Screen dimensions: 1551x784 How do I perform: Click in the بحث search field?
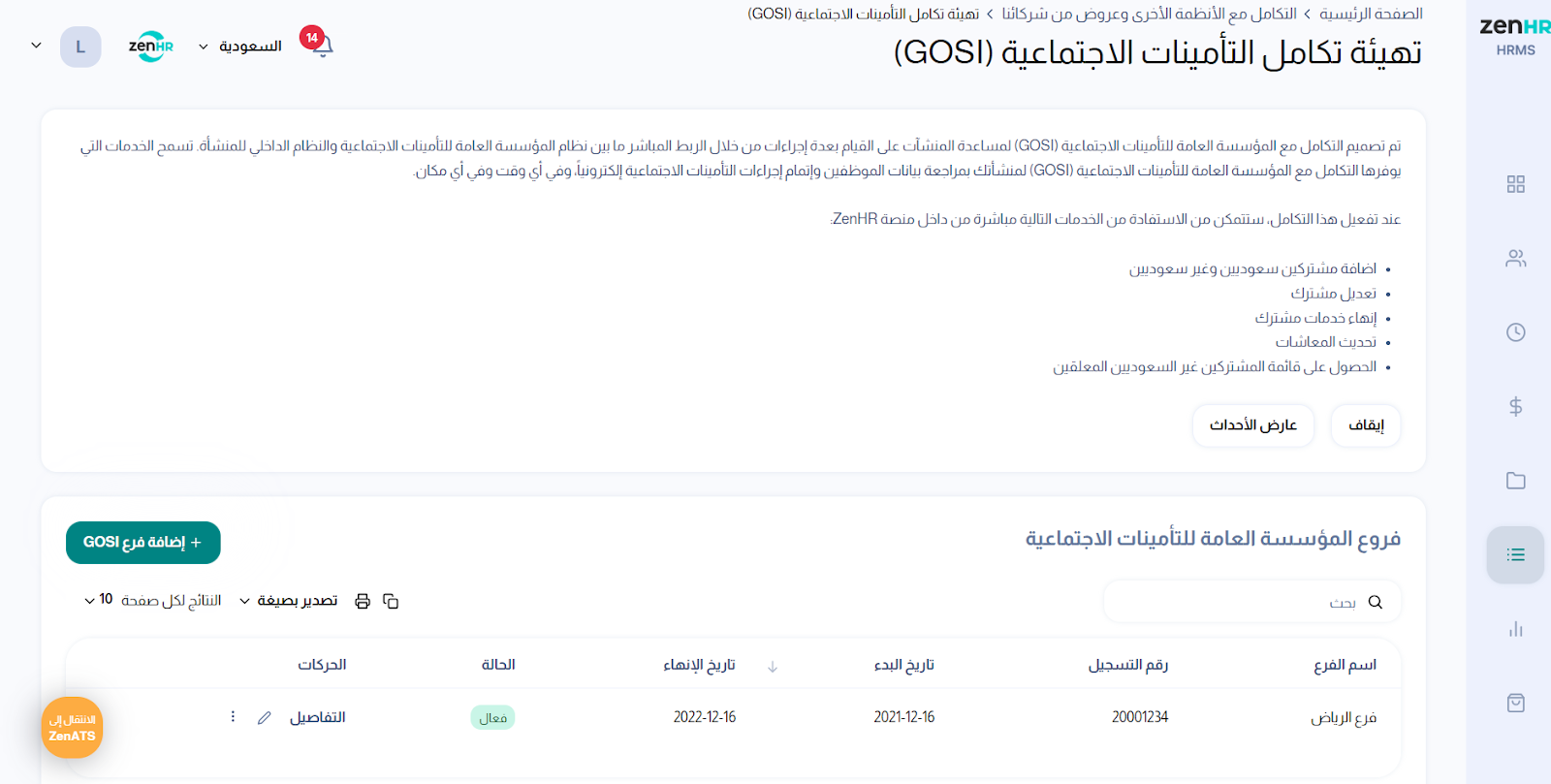(1252, 602)
